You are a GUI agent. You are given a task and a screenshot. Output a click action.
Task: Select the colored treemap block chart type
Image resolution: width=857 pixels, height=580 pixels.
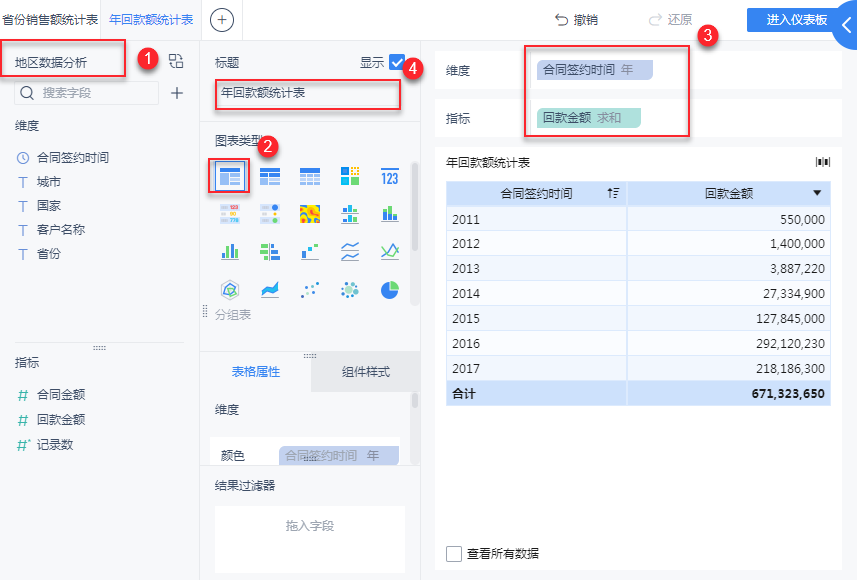point(350,177)
